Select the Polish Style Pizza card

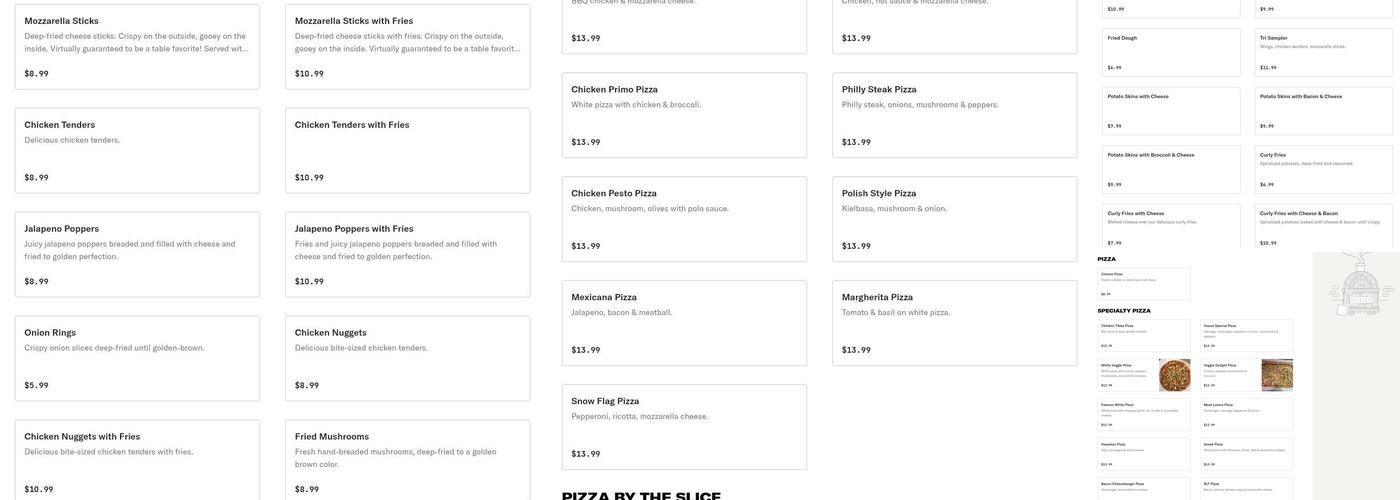(x=955, y=219)
